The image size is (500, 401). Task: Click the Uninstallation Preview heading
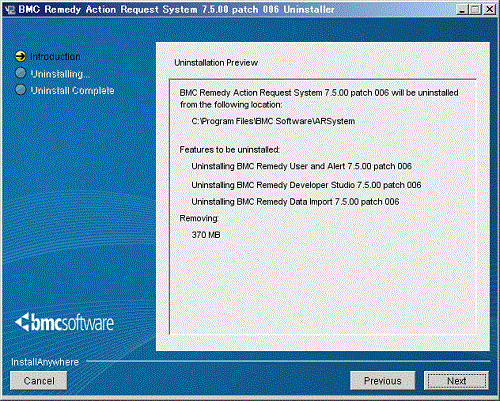point(216,63)
